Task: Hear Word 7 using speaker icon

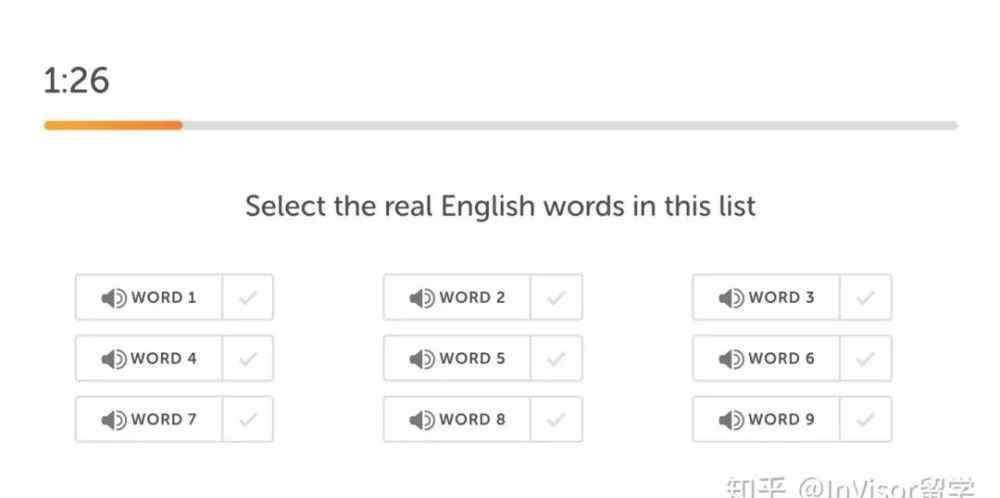Action: coord(114,420)
